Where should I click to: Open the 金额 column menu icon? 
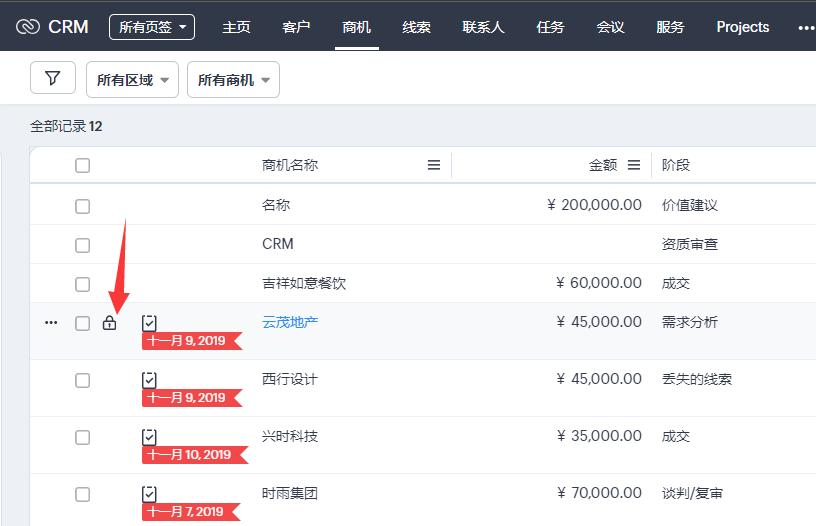coord(634,165)
